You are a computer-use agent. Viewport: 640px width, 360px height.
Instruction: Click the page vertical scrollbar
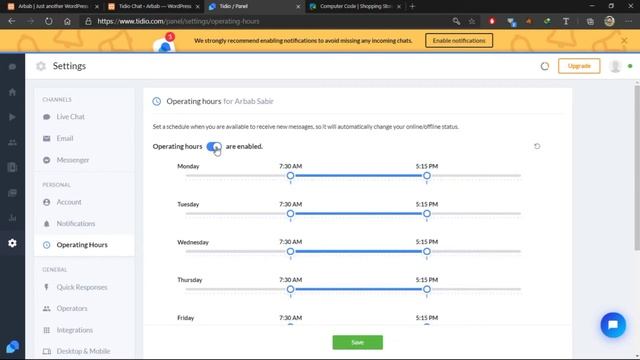click(x=637, y=167)
